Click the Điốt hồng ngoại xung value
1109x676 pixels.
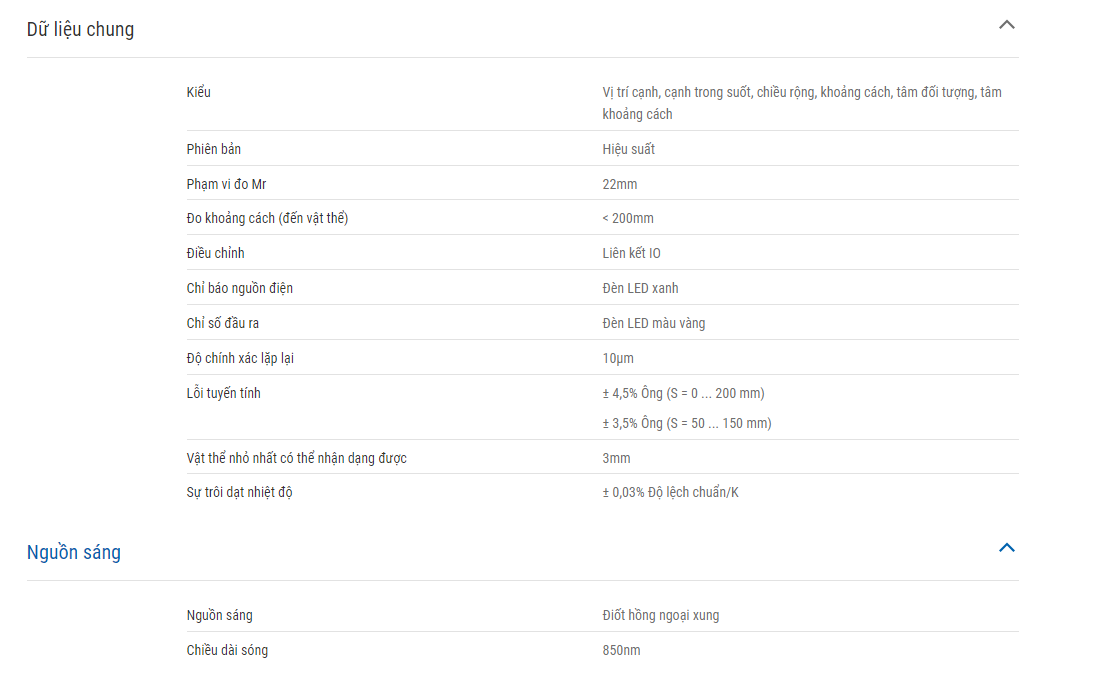pyautogui.click(x=661, y=615)
